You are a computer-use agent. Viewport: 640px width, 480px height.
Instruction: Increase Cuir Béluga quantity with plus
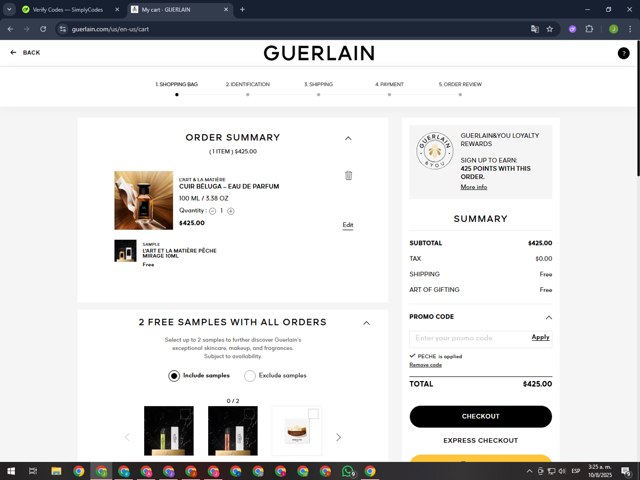tap(231, 211)
